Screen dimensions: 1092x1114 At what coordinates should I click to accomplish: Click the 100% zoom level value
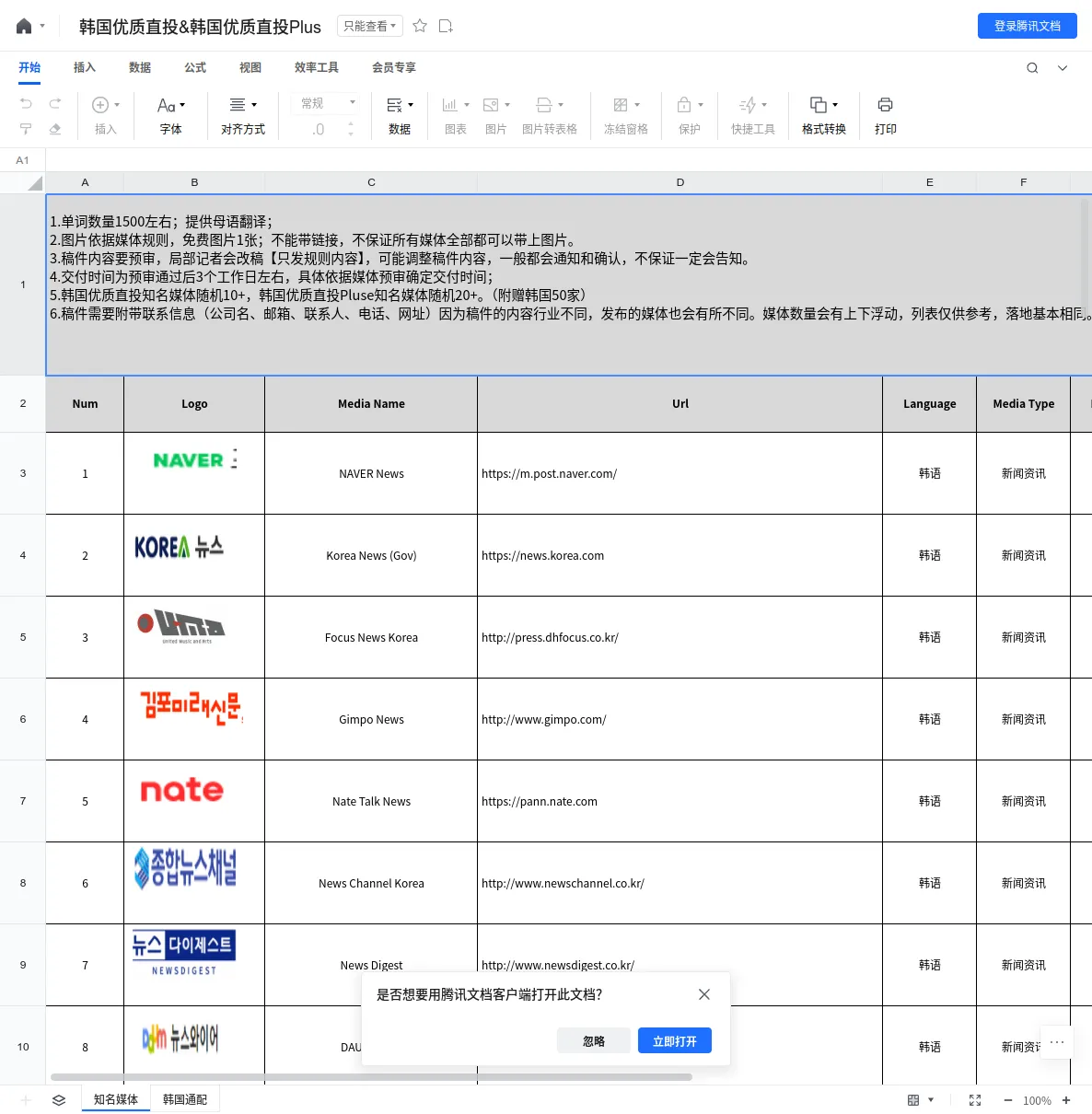(1037, 1100)
